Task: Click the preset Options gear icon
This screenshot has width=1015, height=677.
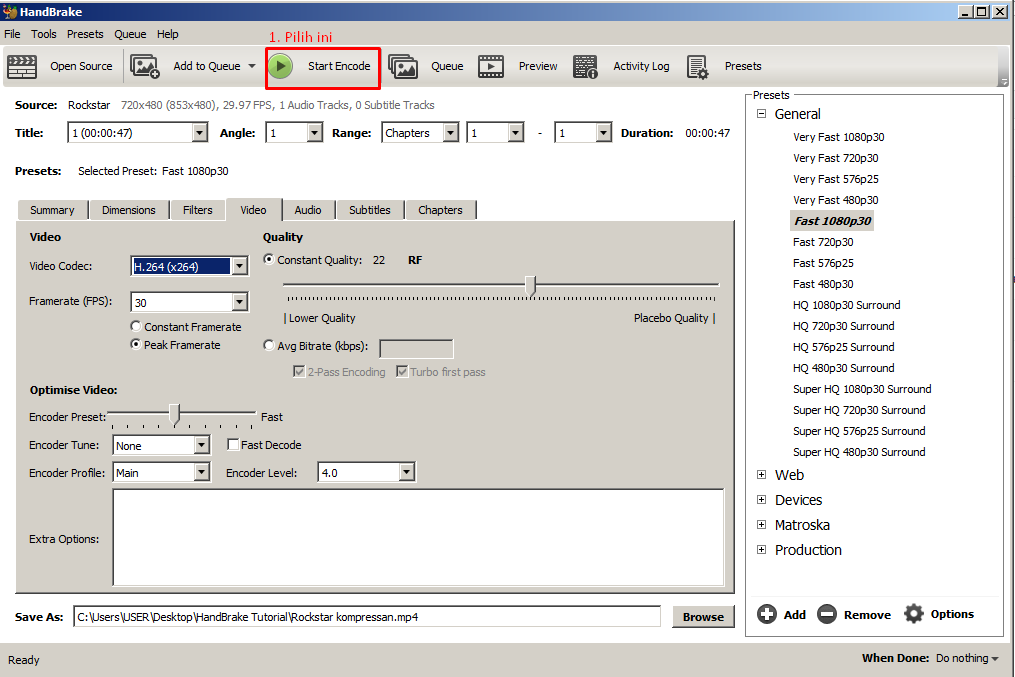Action: point(913,614)
